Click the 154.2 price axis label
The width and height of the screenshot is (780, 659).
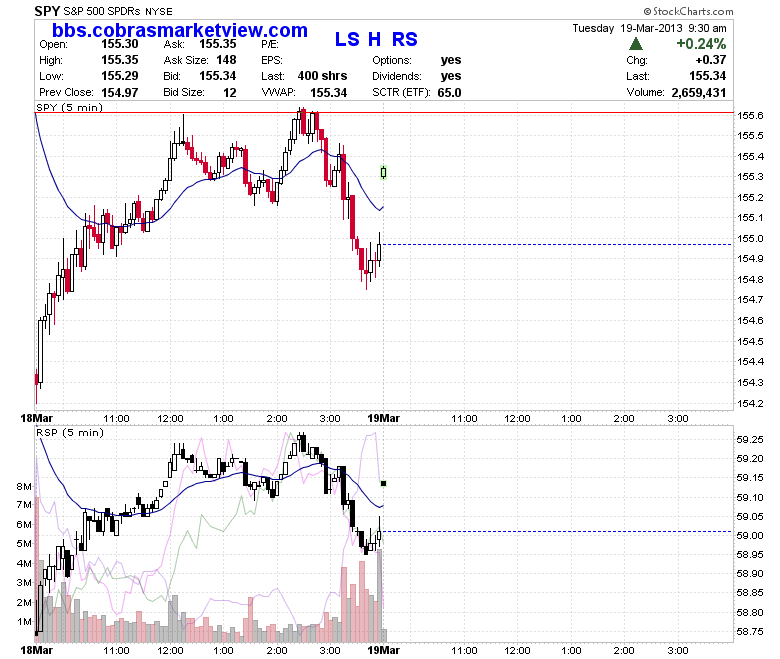(750, 403)
